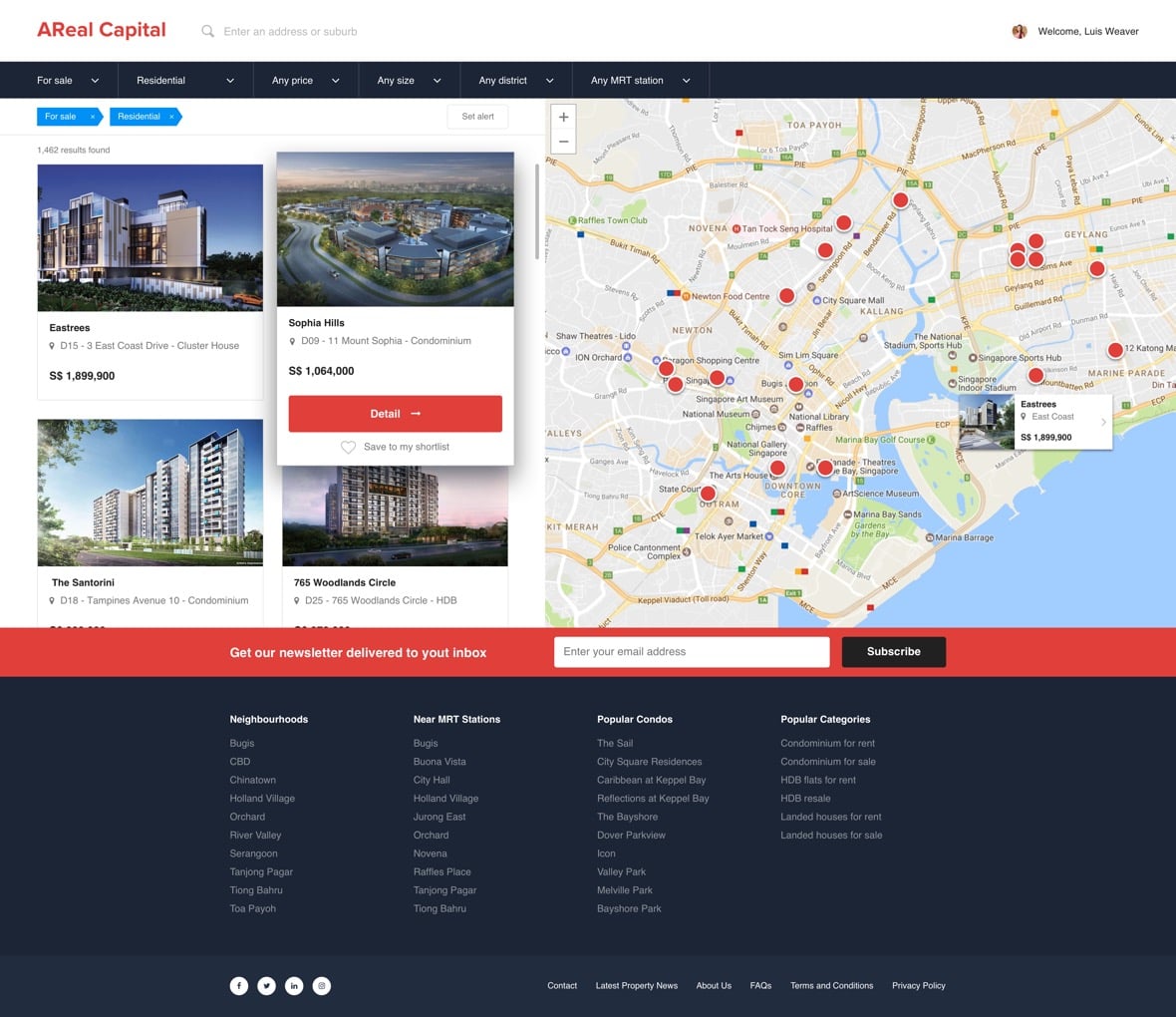Click the 765 Woodlands Circle listing title
Image resolution: width=1176 pixels, height=1017 pixels.
(345, 582)
